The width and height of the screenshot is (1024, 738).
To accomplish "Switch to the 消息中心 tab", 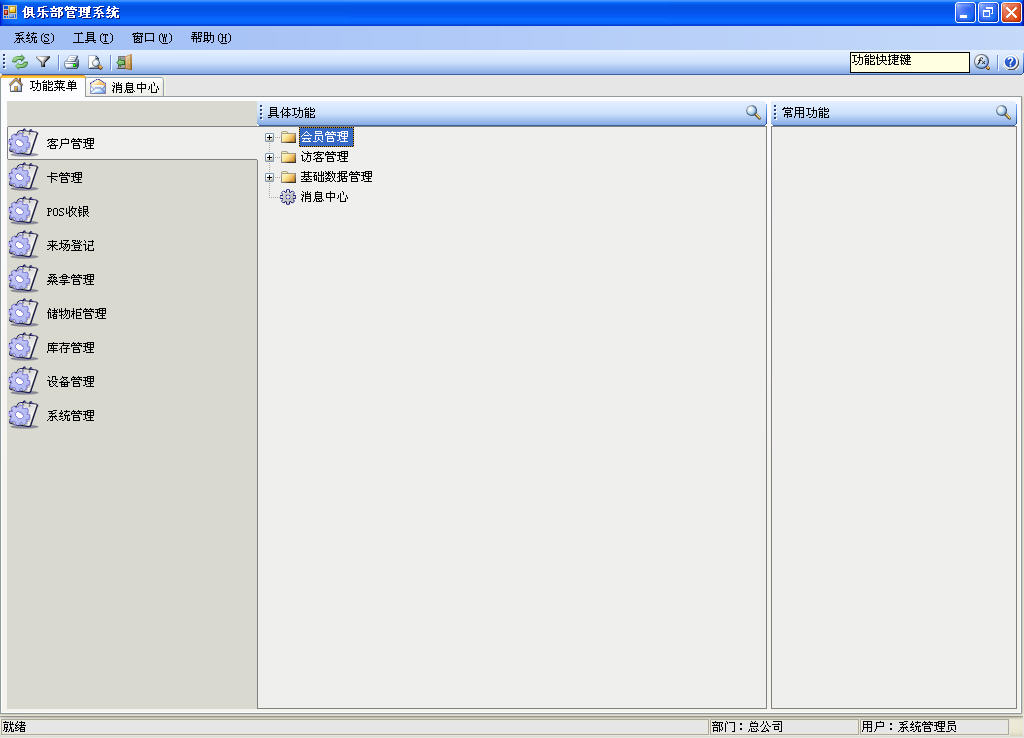I will 125,87.
